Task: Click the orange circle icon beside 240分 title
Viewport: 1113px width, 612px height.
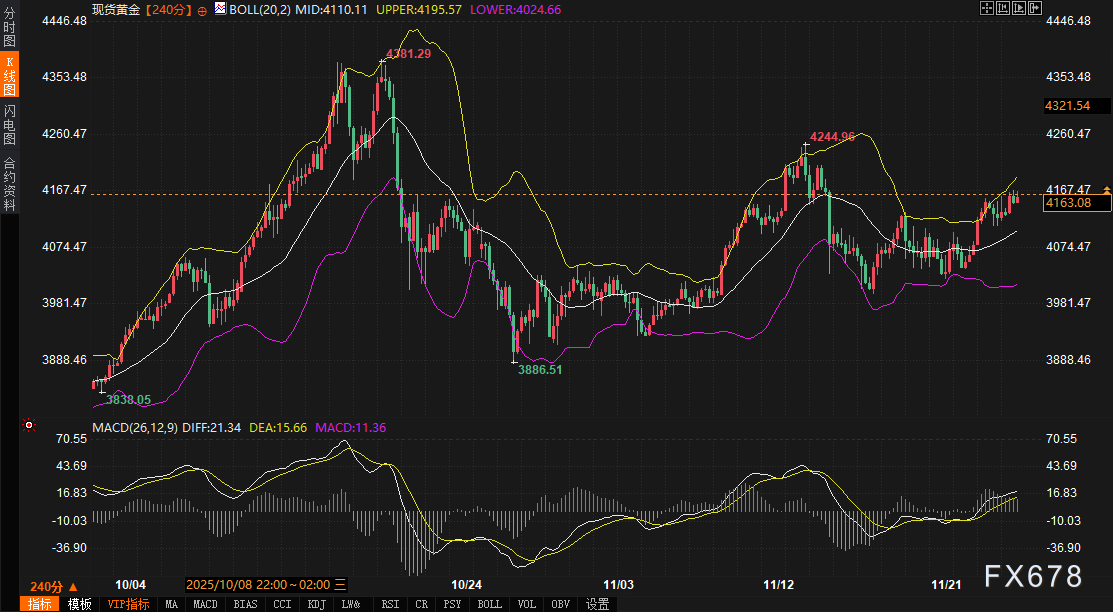Action: coord(203,9)
